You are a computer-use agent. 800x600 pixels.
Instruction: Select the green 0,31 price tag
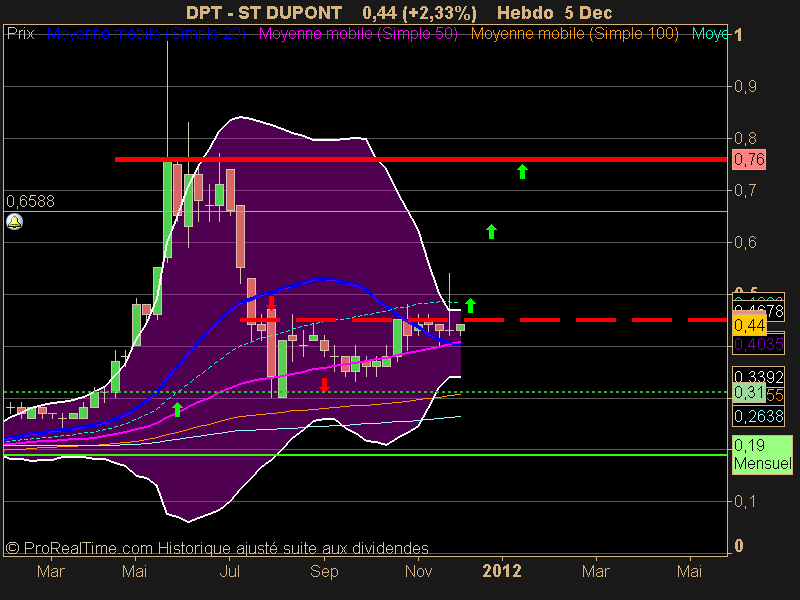(x=748, y=393)
